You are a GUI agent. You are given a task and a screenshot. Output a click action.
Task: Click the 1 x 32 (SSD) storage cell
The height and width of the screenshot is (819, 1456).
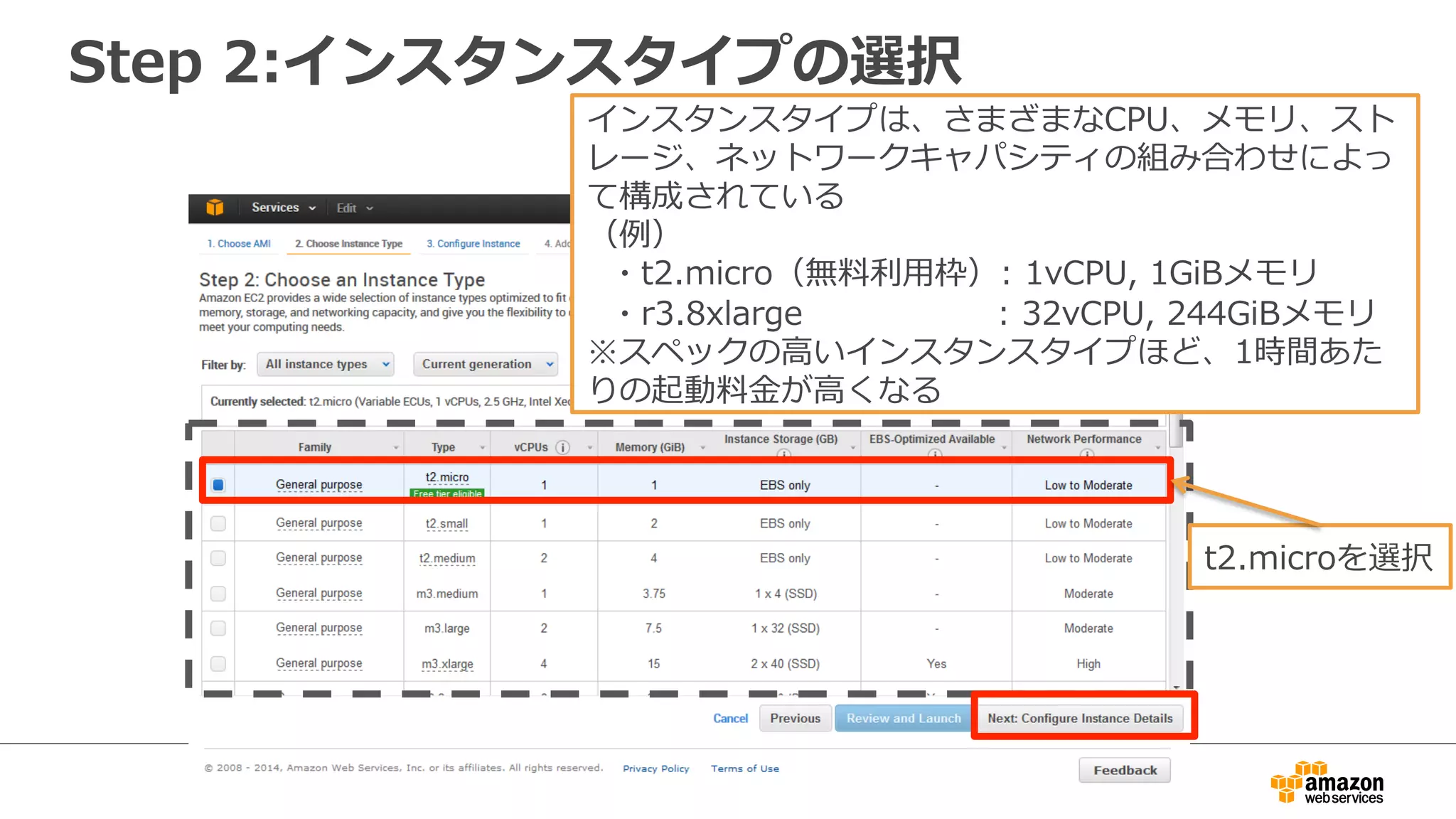[x=786, y=628]
